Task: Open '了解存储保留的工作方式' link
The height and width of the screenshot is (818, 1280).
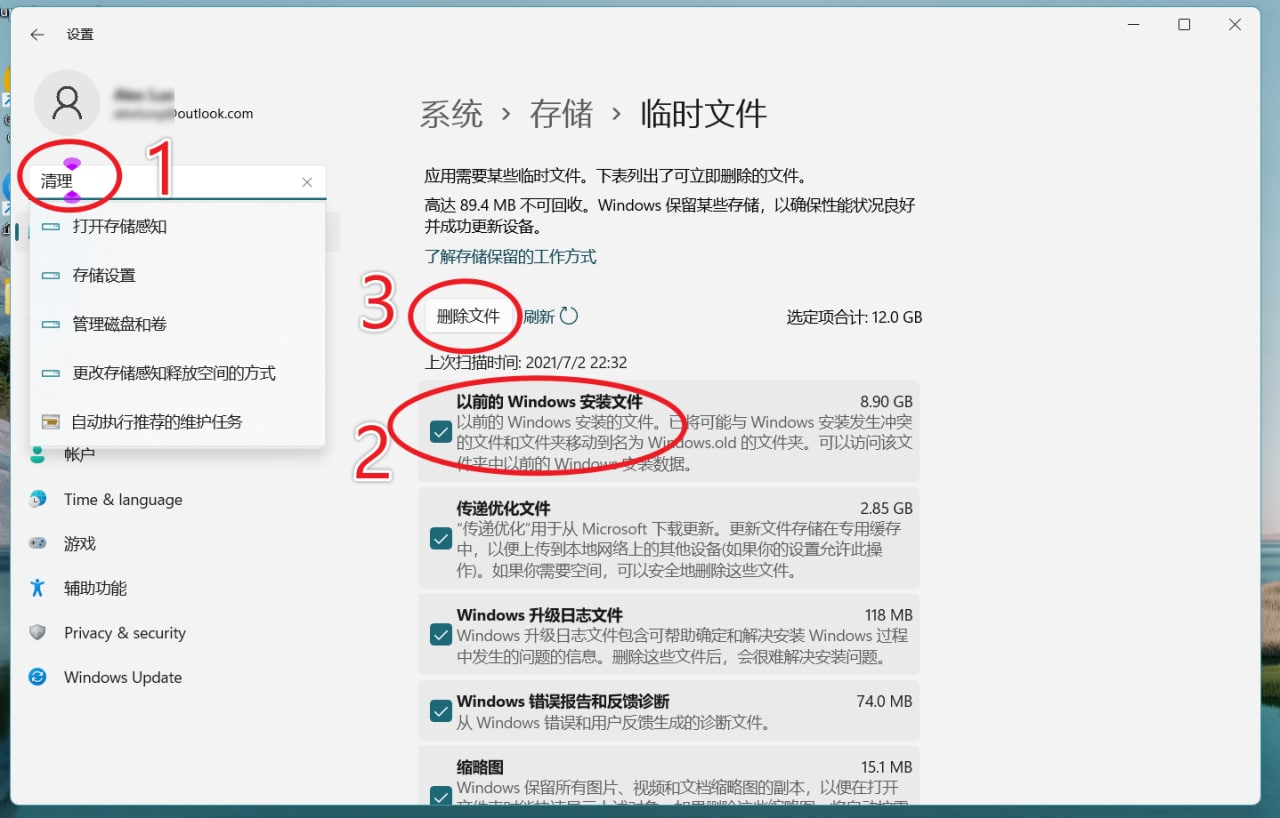Action: pyautogui.click(x=510, y=256)
